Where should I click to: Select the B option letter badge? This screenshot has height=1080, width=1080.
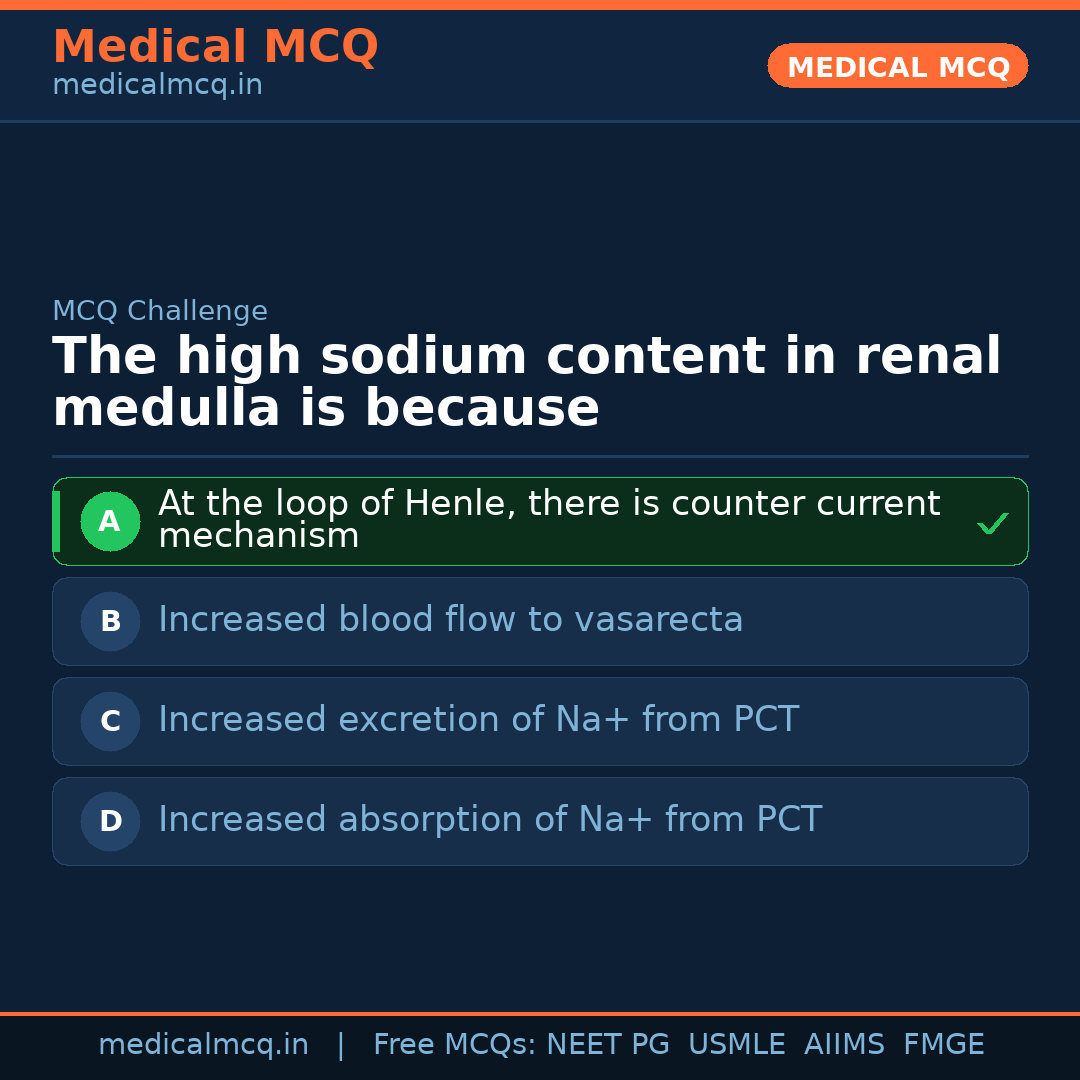110,621
